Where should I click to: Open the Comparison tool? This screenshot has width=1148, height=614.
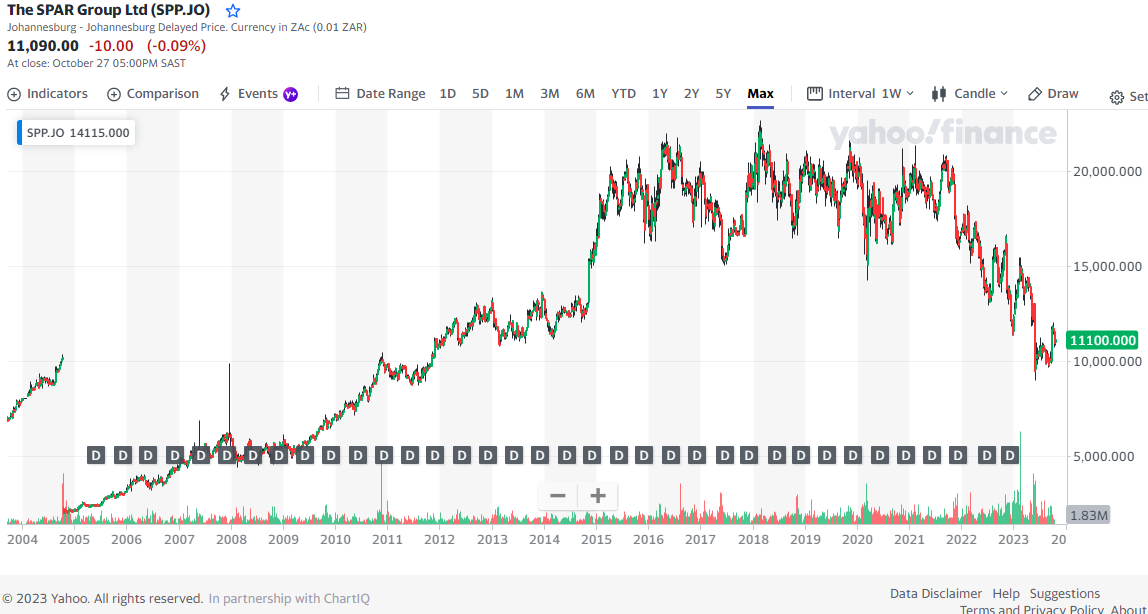153,94
